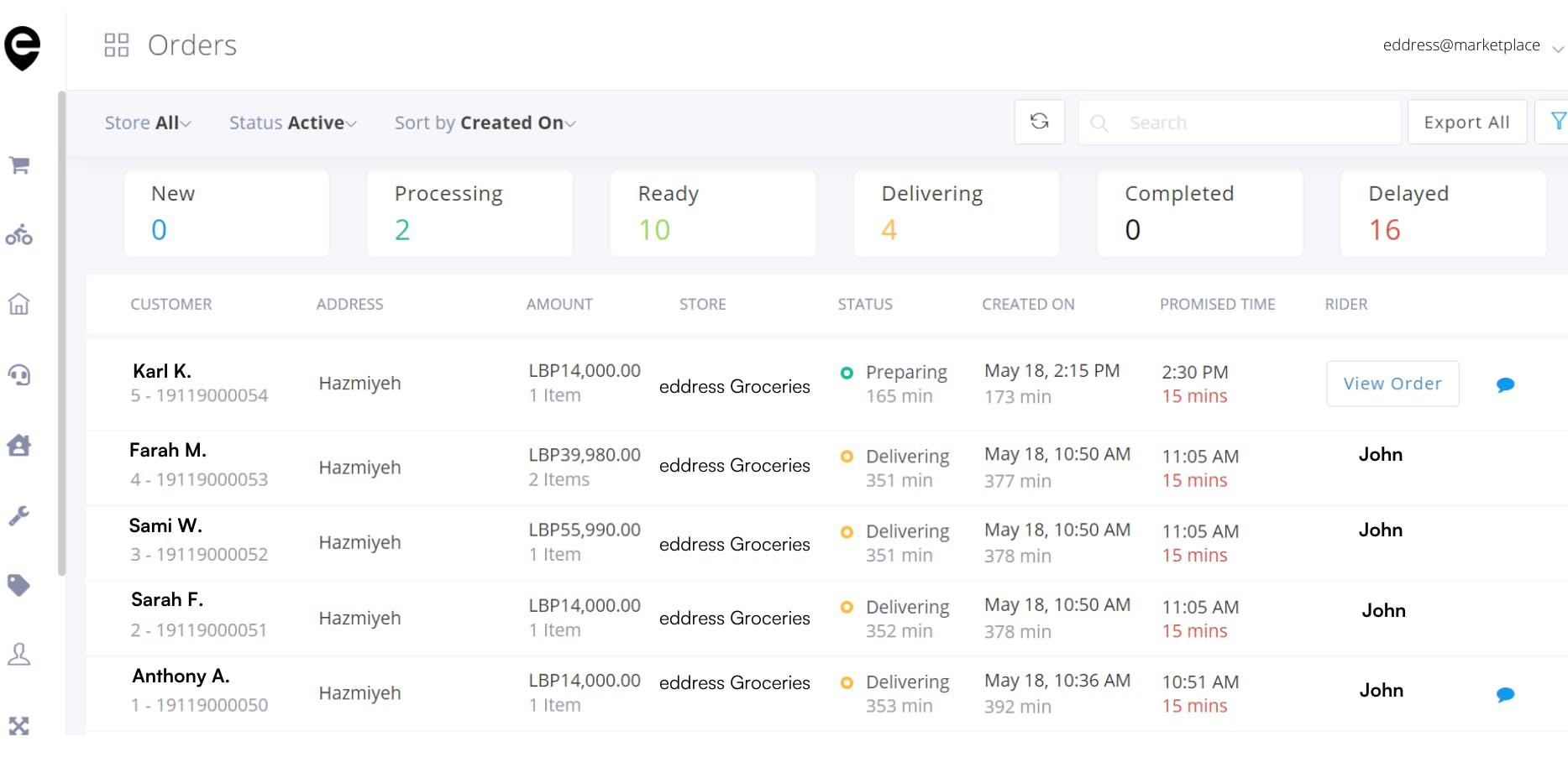Expand the Status Active dropdown
1568x768 pixels.
coord(292,123)
